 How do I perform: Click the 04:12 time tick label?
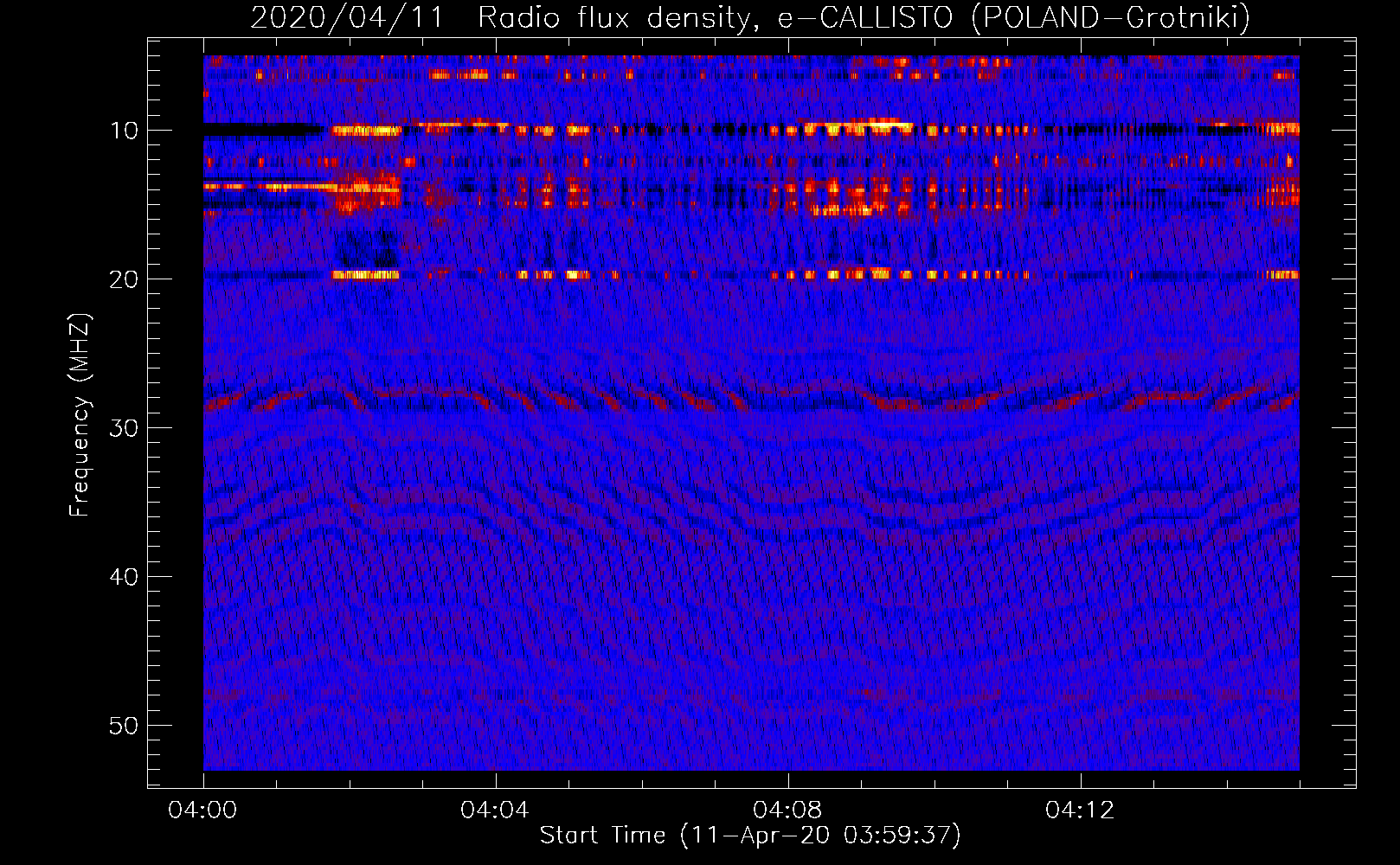[x=1080, y=811]
